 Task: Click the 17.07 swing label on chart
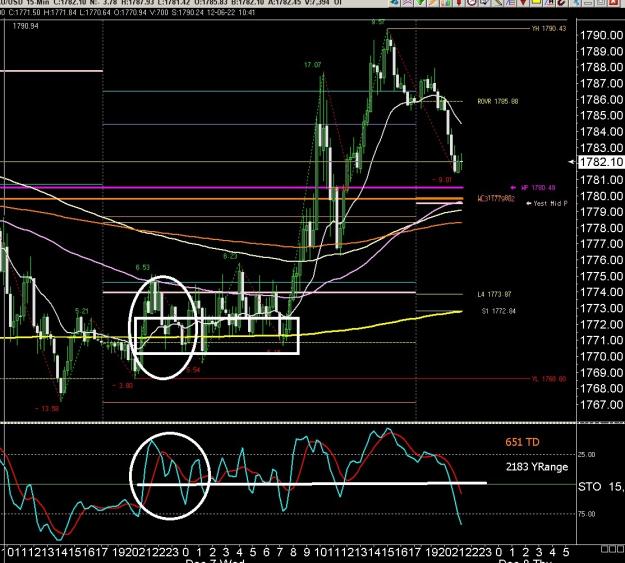pos(312,65)
